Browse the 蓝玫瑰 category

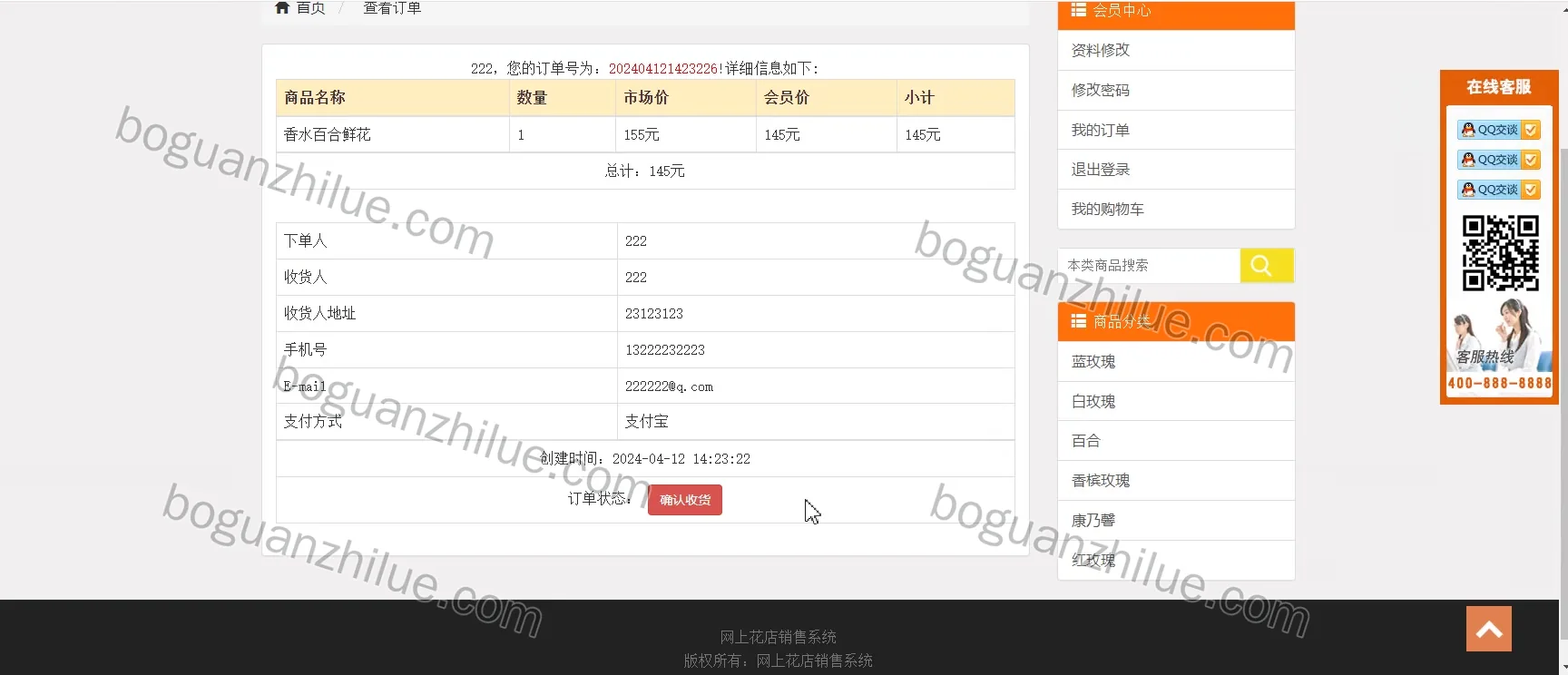[1176, 362]
